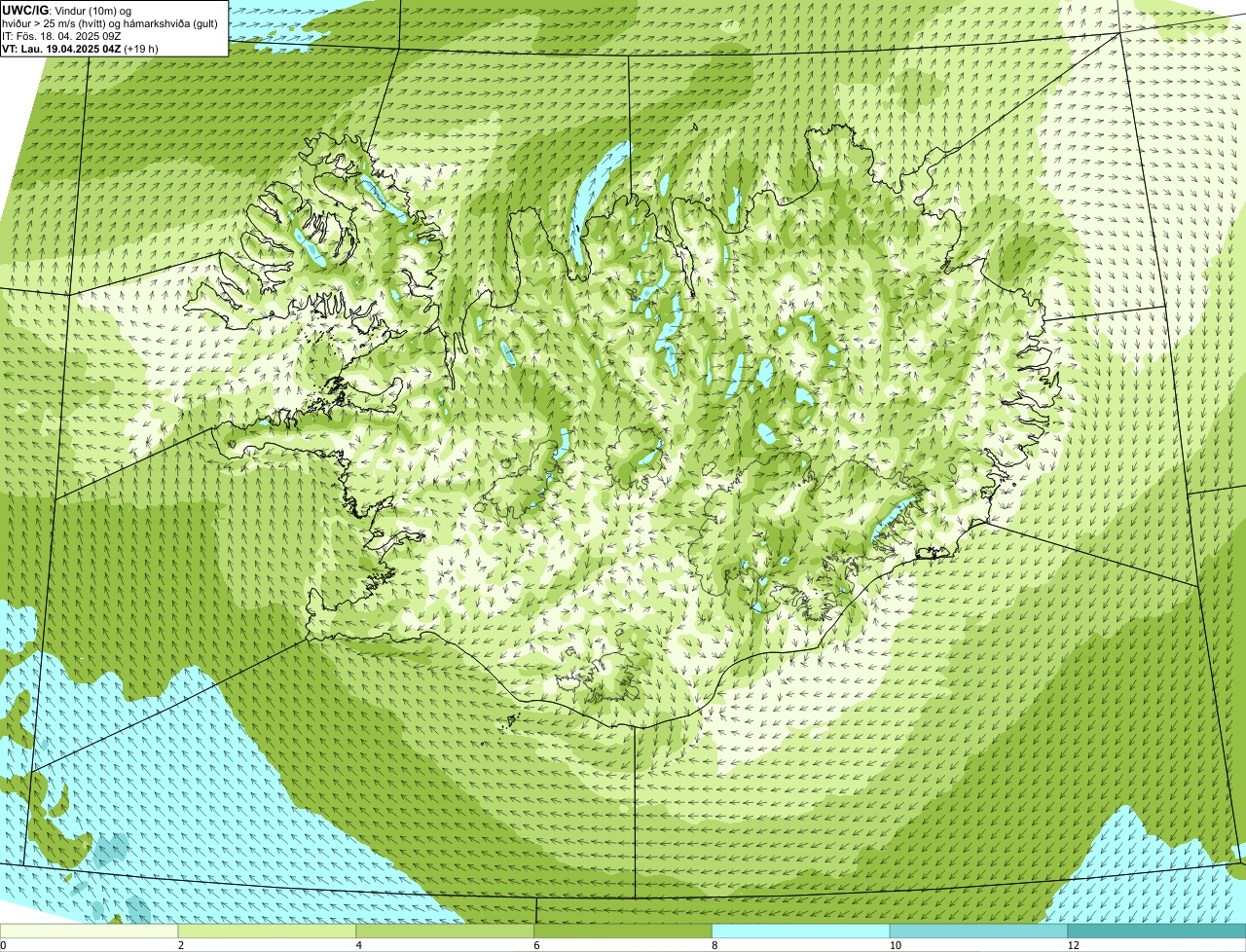Image resolution: width=1246 pixels, height=952 pixels.
Task: Click the 4–6 m/s green scale segment
Action: pyautogui.click(x=446, y=931)
